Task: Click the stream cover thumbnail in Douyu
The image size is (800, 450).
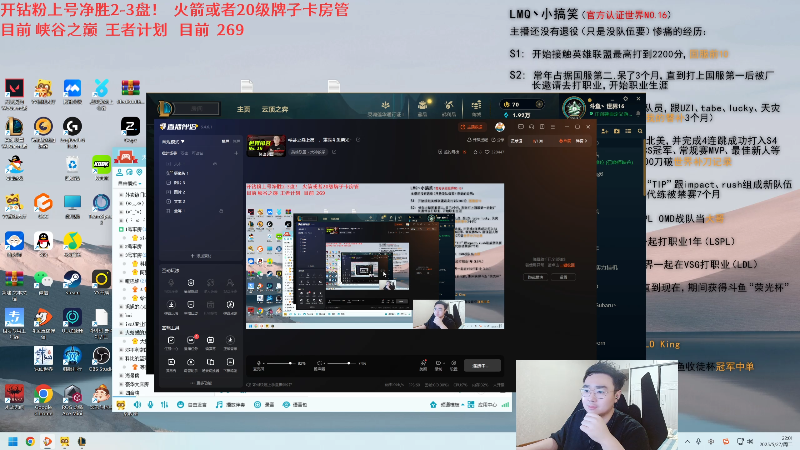Action: 265,146
